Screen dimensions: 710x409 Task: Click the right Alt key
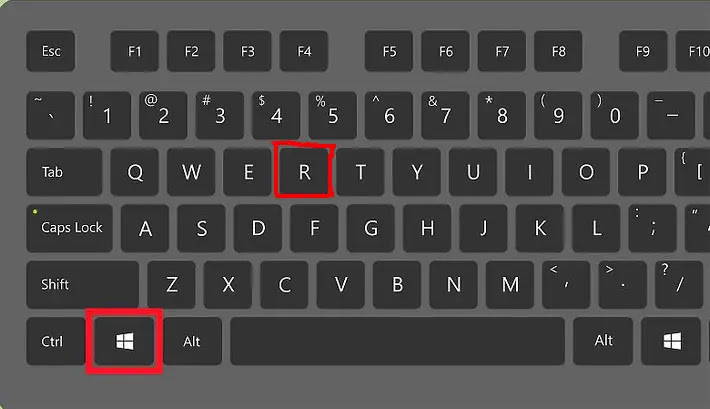(x=603, y=341)
